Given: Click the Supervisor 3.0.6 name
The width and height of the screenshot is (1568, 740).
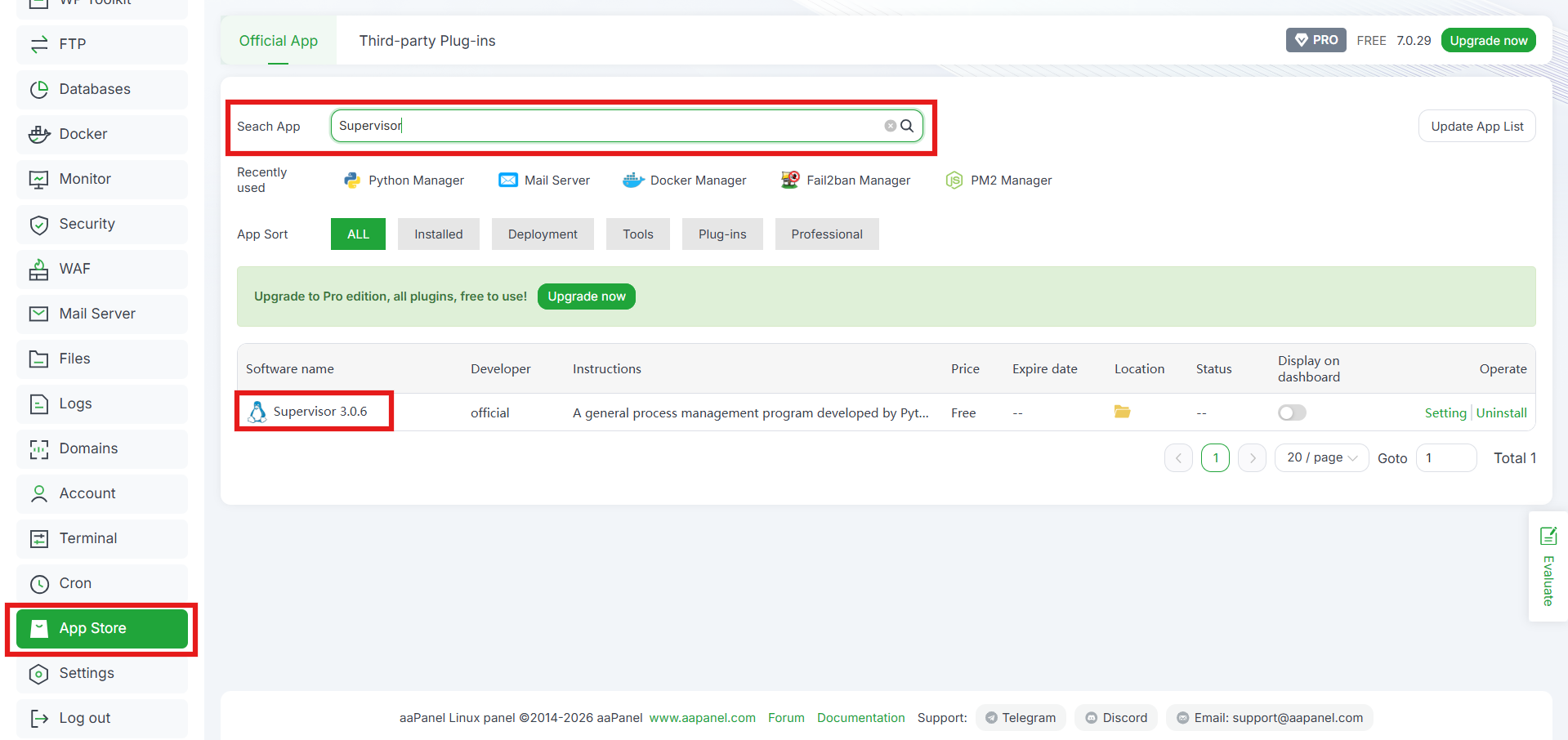Looking at the screenshot, I should 320,412.
